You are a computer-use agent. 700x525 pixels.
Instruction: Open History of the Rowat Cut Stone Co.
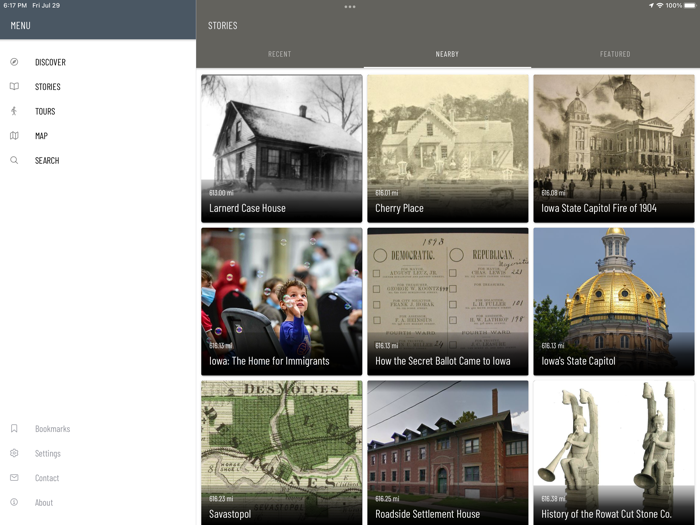tap(614, 453)
